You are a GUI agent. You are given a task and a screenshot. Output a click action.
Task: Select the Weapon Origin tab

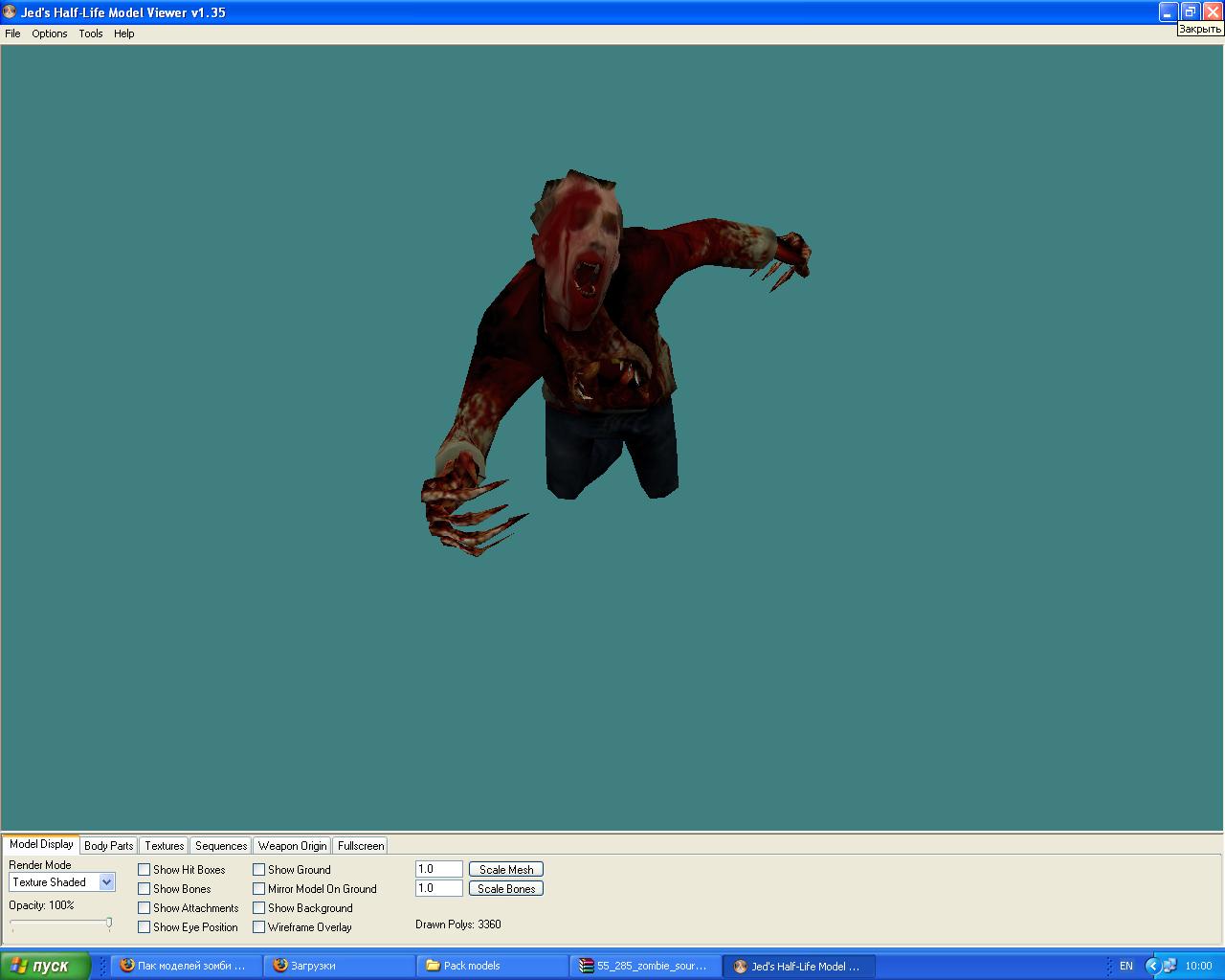[x=292, y=846]
